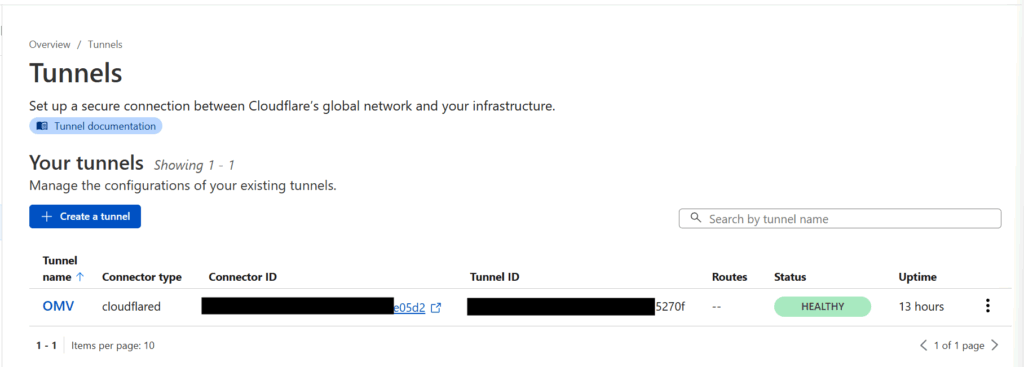Screen dimensions: 1024x367
Task: Click the book icon in Tunnel documentation
Action: 42,126
